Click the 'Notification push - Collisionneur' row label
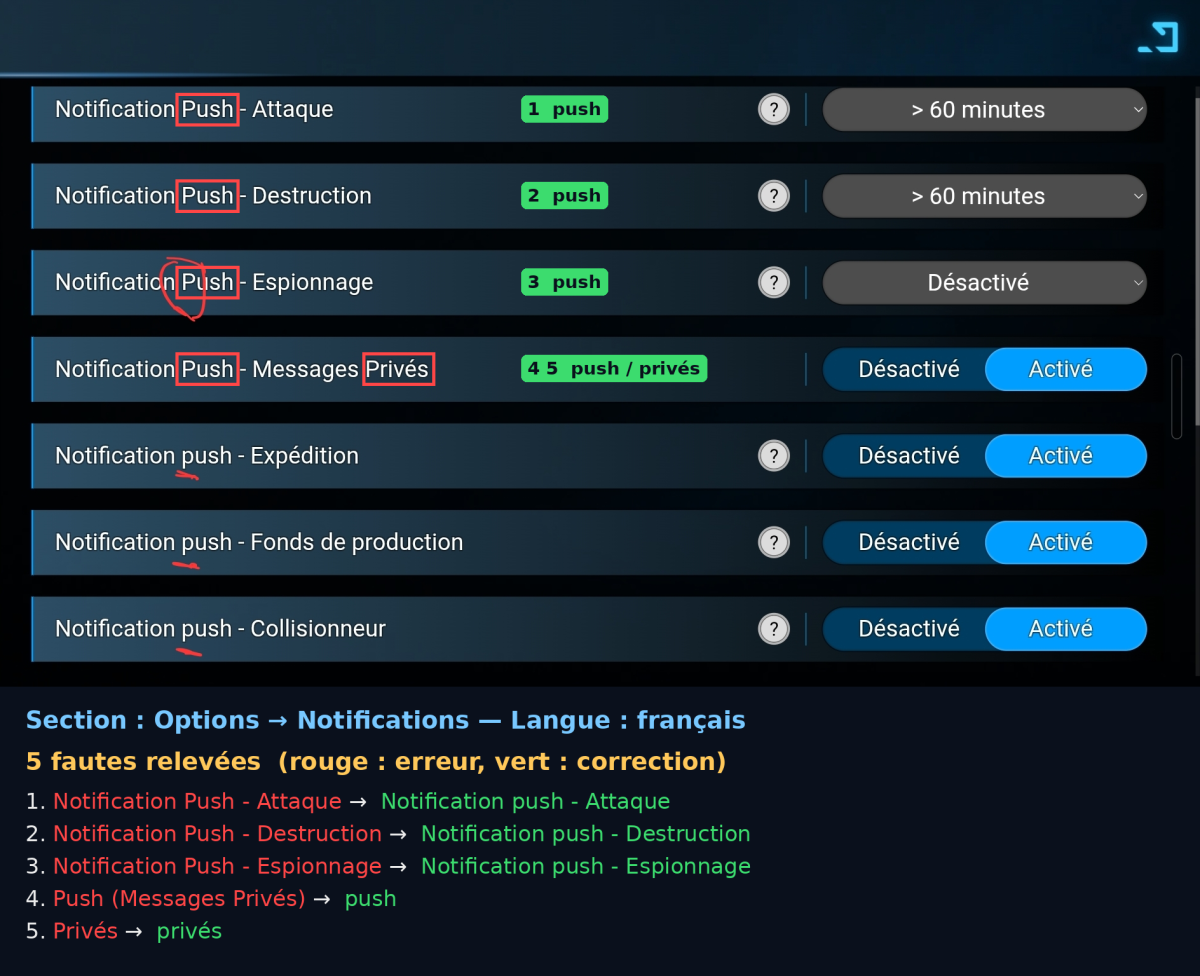This screenshot has width=1200, height=976. 220,629
